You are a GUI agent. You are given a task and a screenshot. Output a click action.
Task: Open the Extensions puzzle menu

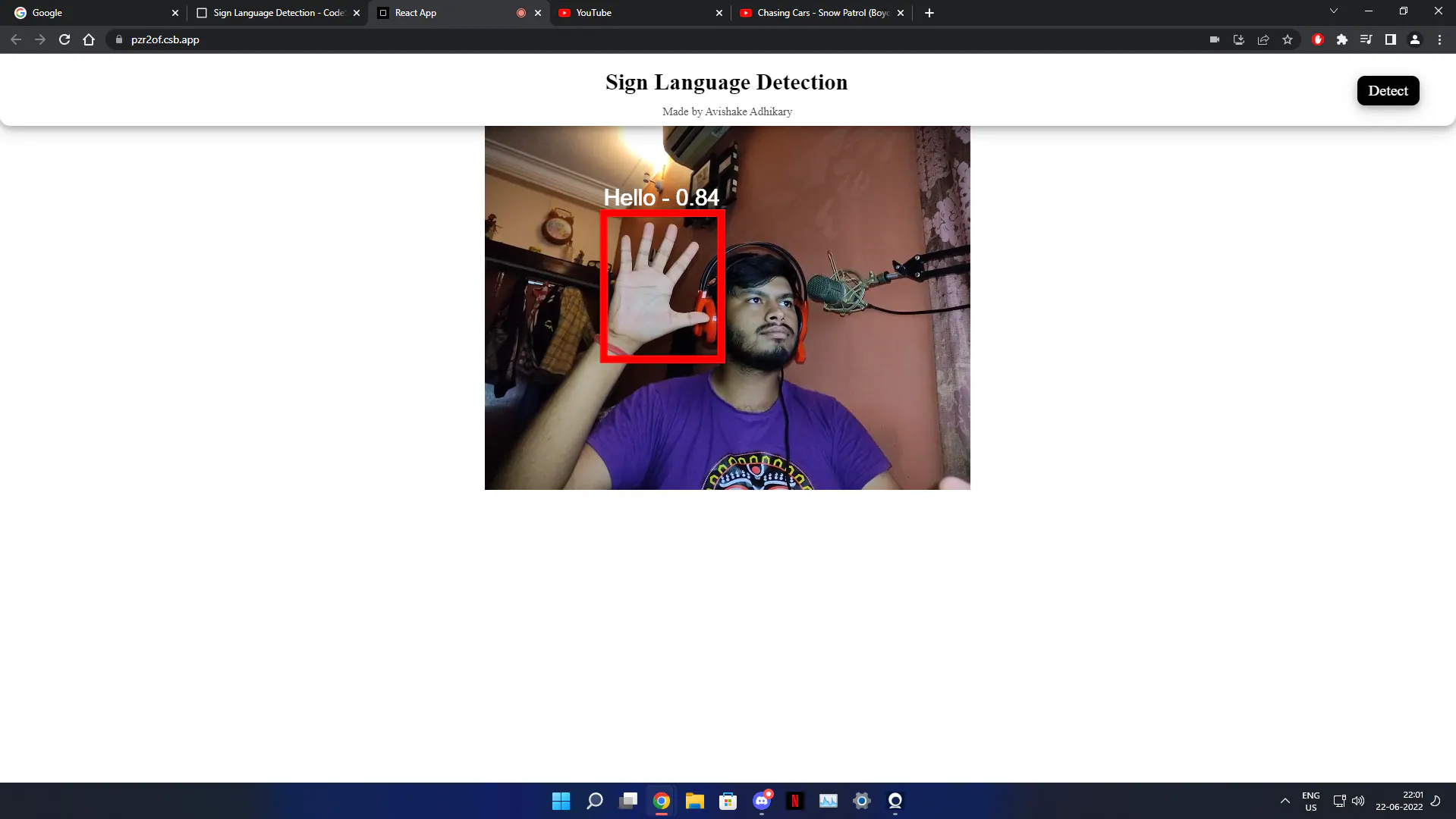tap(1342, 39)
